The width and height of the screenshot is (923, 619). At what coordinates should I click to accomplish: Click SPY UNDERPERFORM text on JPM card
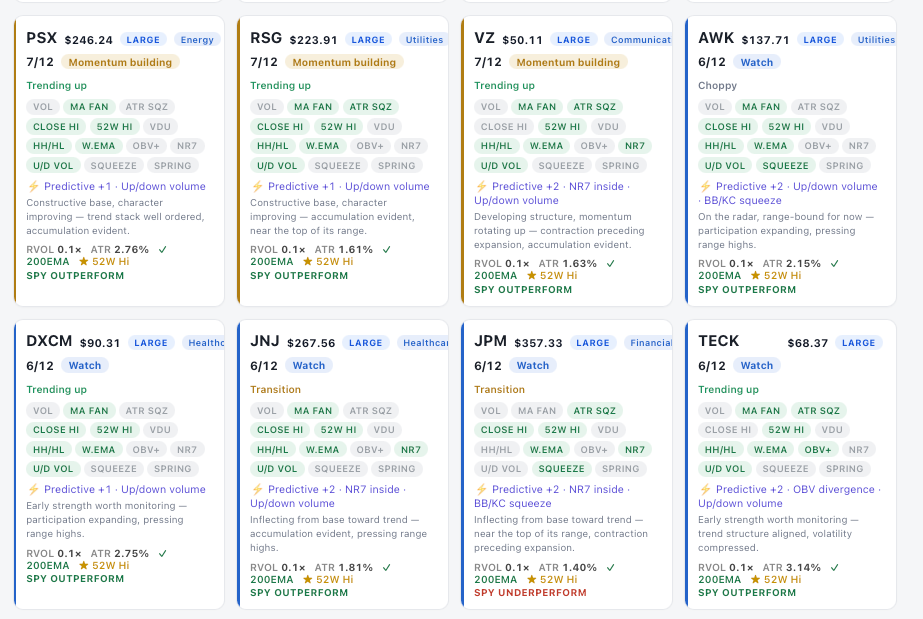(530, 593)
